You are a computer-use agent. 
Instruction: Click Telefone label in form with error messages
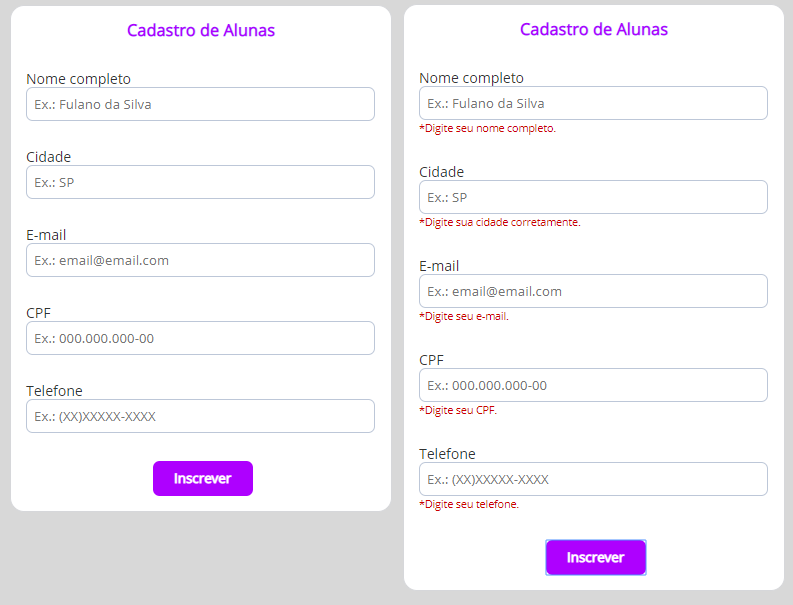447,454
